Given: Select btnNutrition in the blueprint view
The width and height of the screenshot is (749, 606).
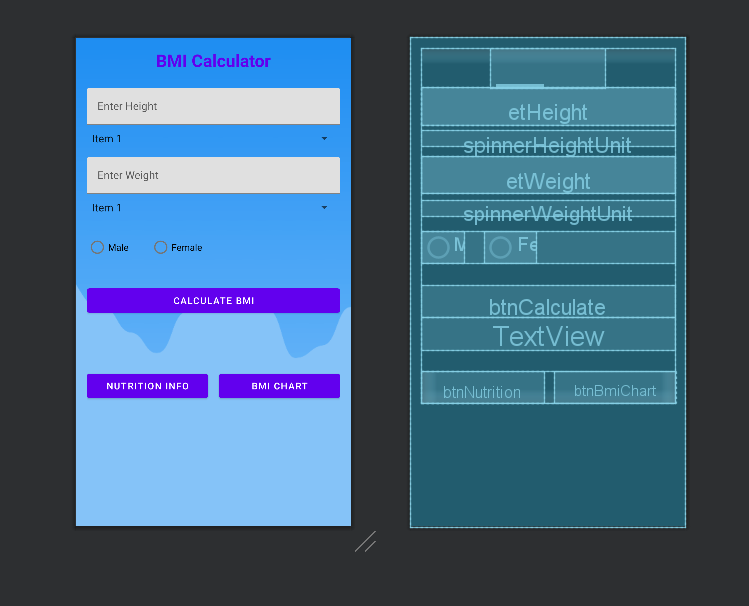Looking at the screenshot, I should coord(482,390).
